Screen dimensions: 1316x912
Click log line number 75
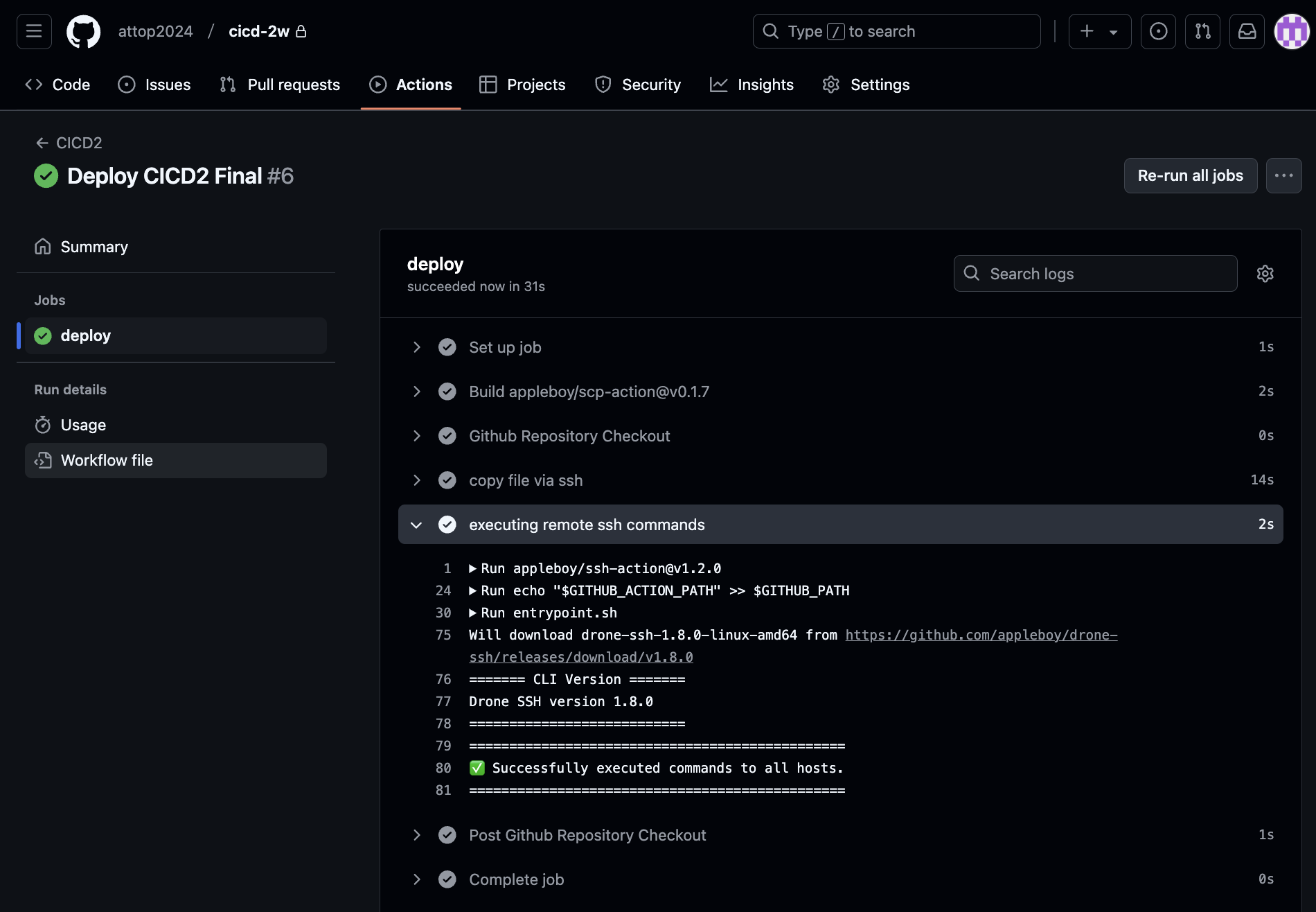pyautogui.click(x=443, y=635)
